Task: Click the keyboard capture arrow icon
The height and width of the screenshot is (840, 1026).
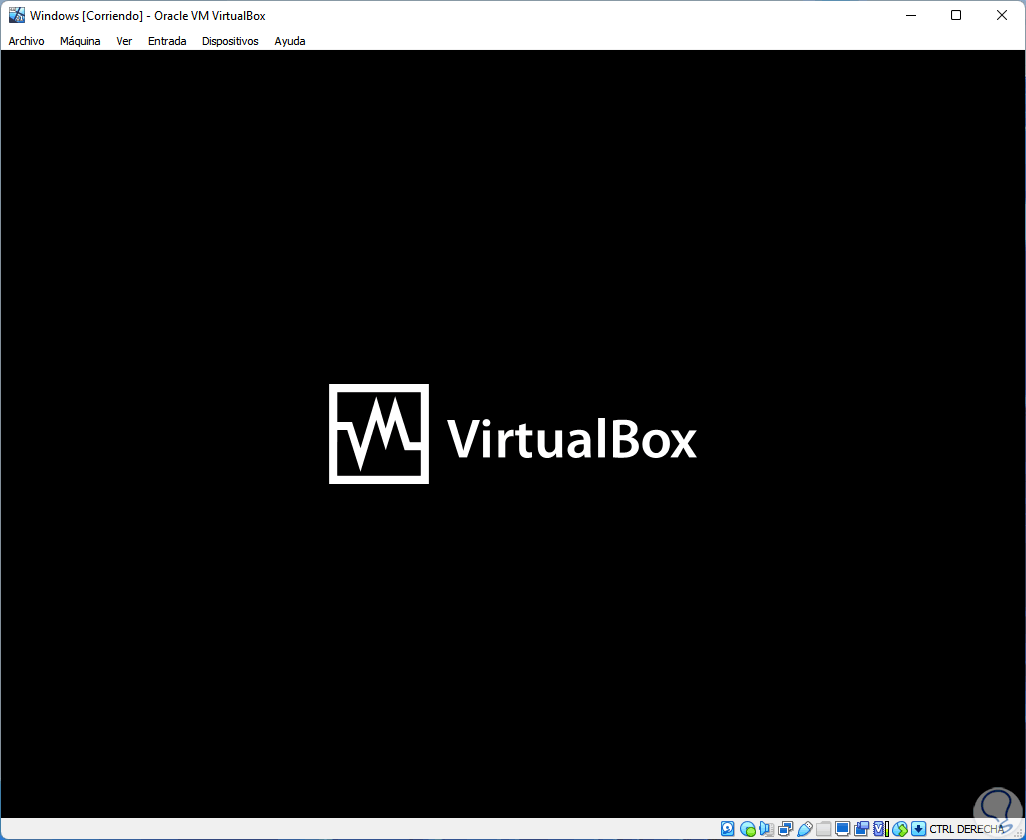Action: pos(919,829)
